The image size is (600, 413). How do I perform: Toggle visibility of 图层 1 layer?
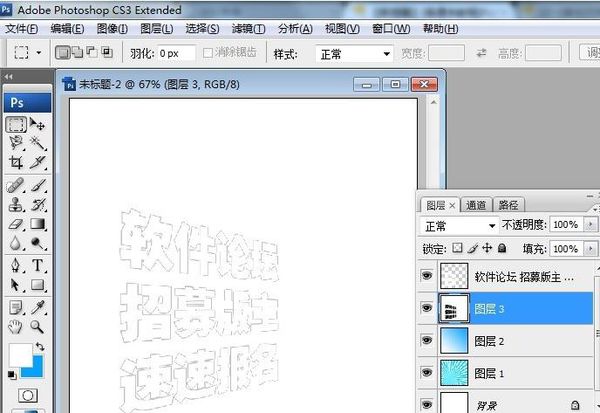[427, 372]
